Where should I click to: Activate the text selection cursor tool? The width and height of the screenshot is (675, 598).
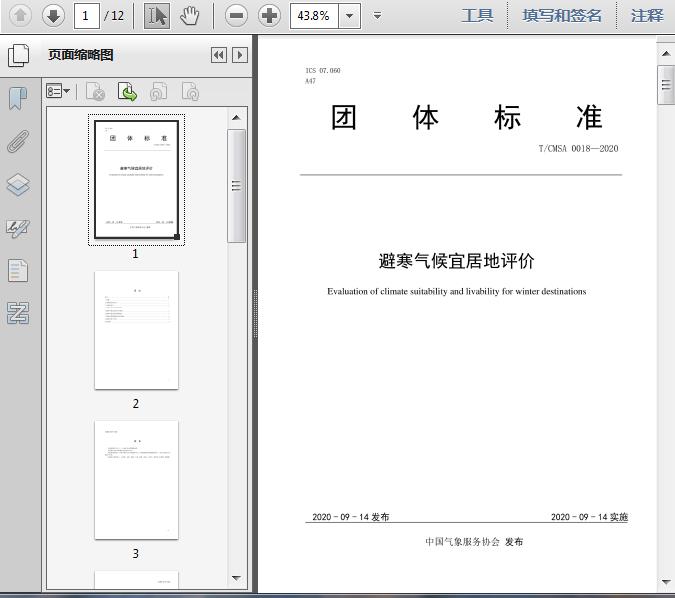click(157, 16)
